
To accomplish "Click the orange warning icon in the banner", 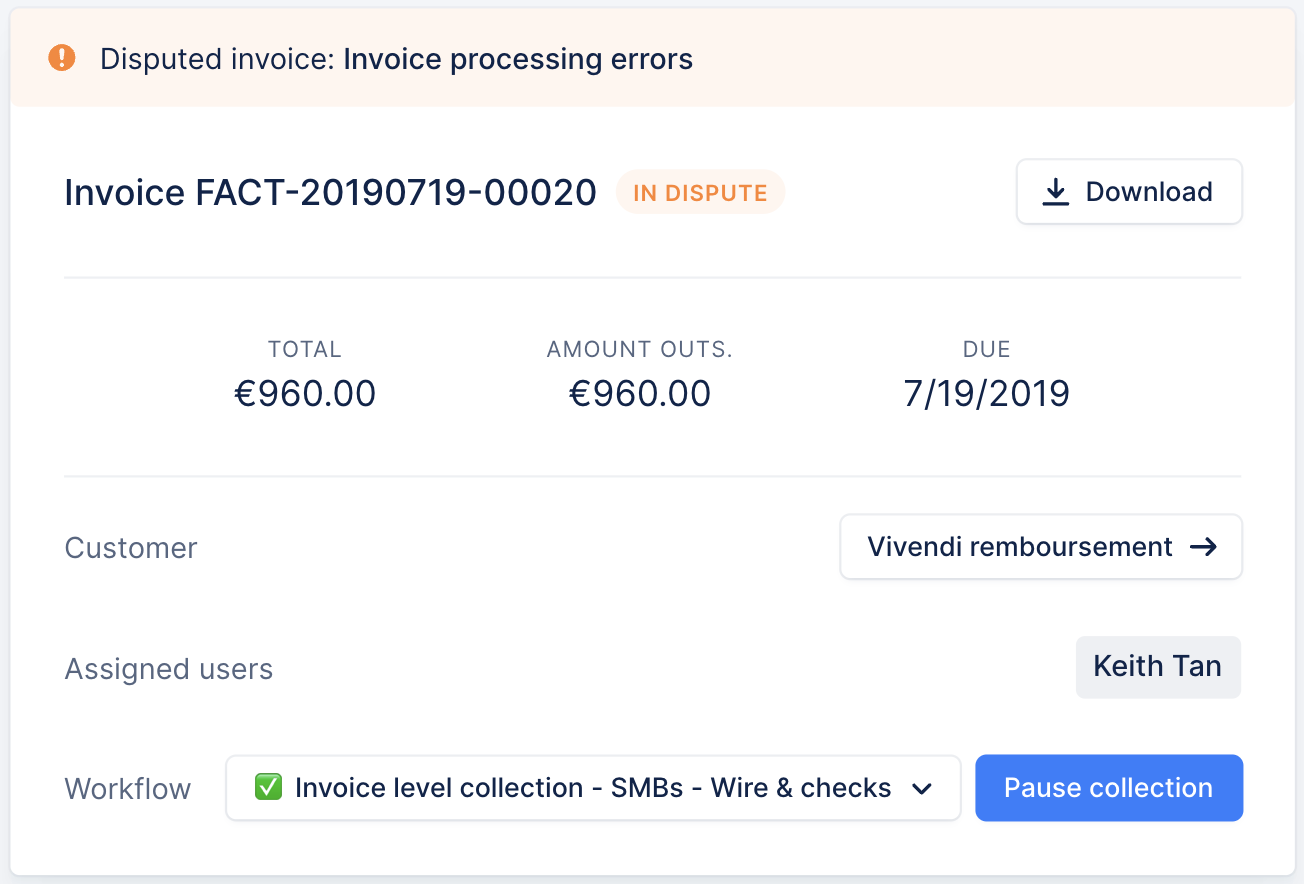I will (x=62, y=58).
